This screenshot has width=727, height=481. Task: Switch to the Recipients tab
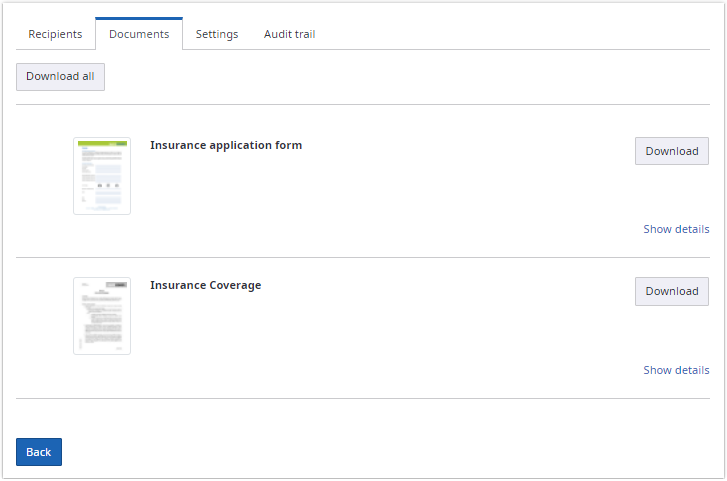point(55,34)
